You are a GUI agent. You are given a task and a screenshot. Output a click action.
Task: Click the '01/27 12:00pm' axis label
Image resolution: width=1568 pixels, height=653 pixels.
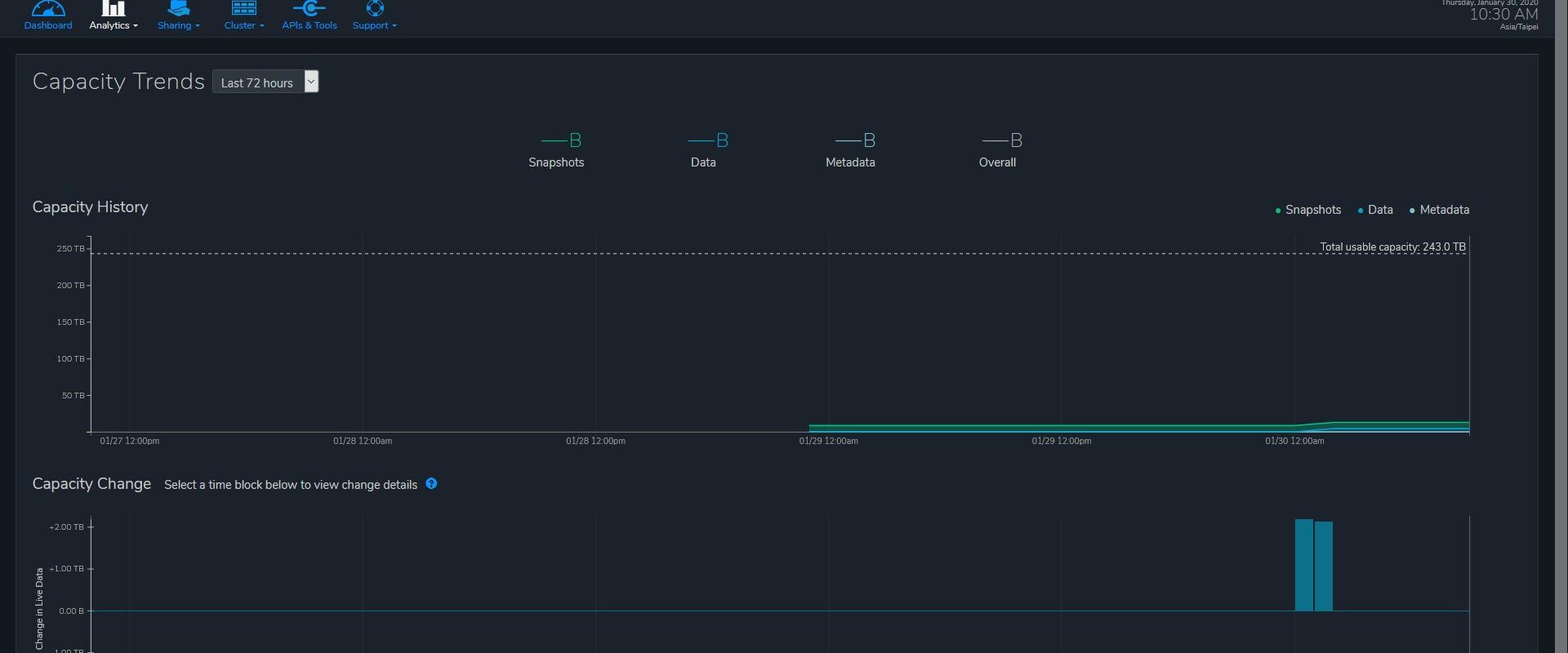point(130,441)
